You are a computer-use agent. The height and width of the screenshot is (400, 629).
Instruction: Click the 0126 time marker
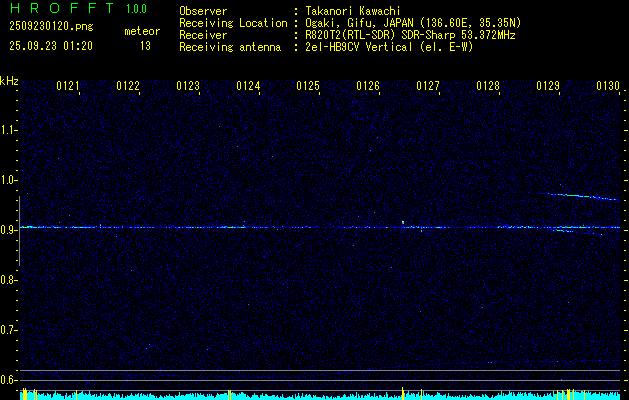368,85
